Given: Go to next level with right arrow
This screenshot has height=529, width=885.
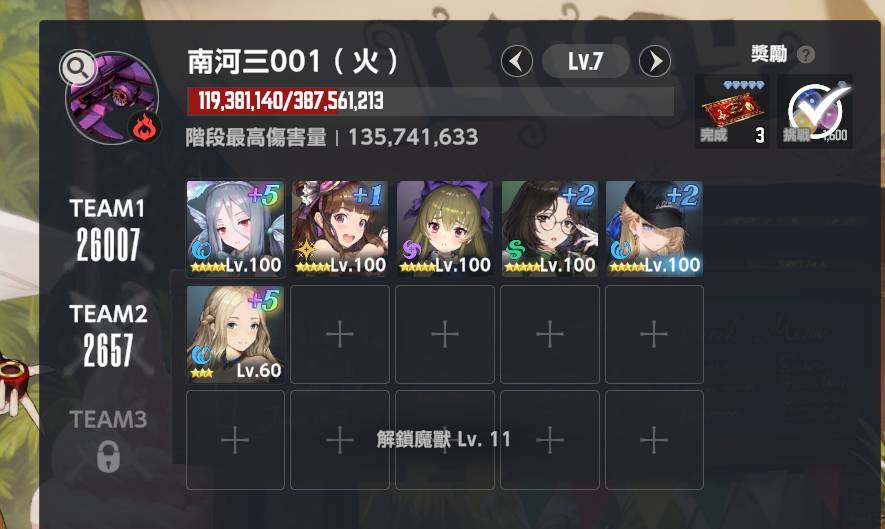Looking at the screenshot, I should coord(655,61).
